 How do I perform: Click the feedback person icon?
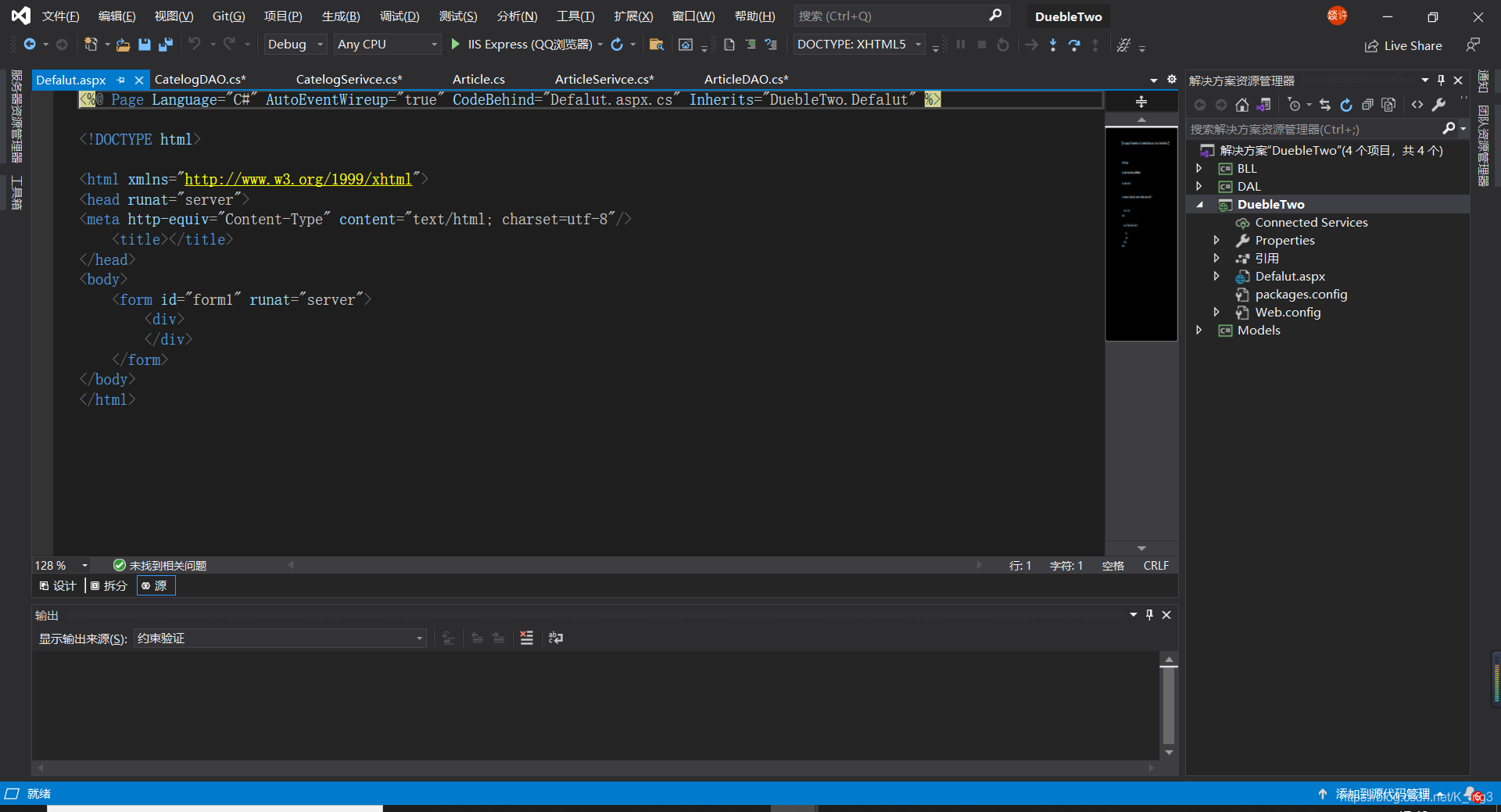coord(1473,45)
